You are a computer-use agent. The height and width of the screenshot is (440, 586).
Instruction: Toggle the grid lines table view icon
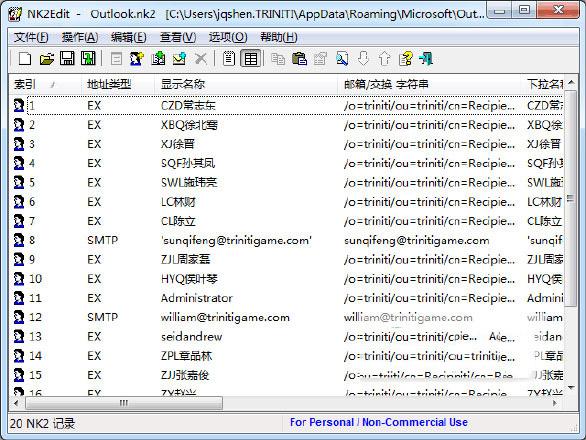pos(250,59)
